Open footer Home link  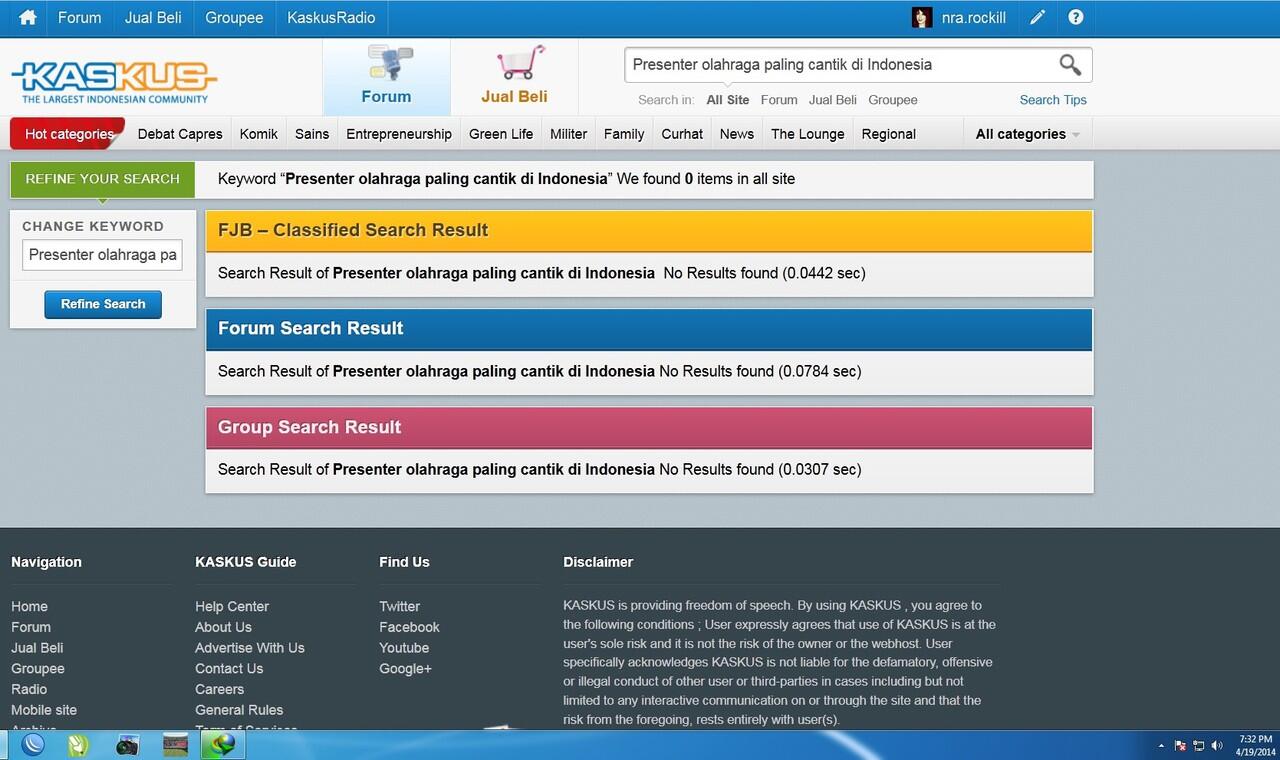point(29,606)
